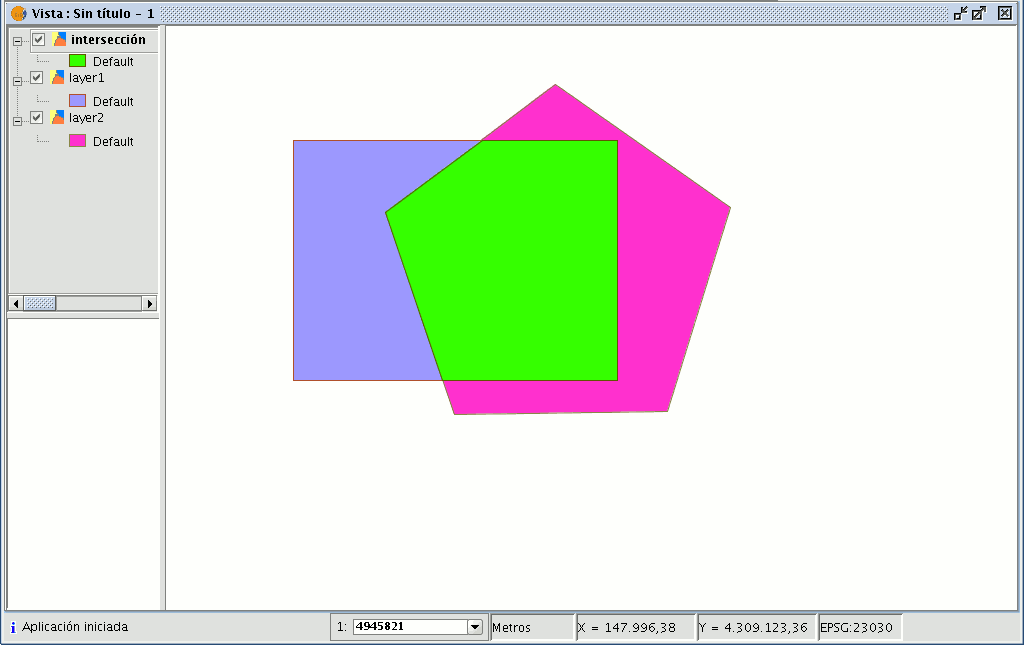Click the magenta layer2 legend swatch
Viewport: 1024px width, 645px height.
coord(78,140)
